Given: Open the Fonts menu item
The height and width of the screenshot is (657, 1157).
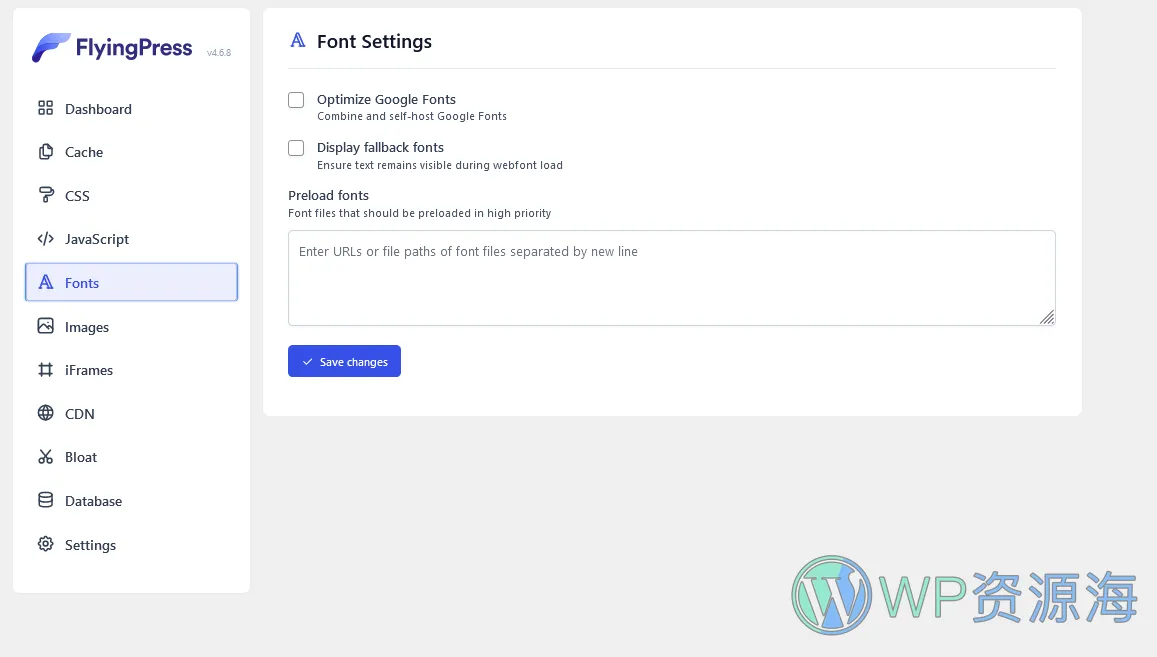Looking at the screenshot, I should (x=131, y=282).
